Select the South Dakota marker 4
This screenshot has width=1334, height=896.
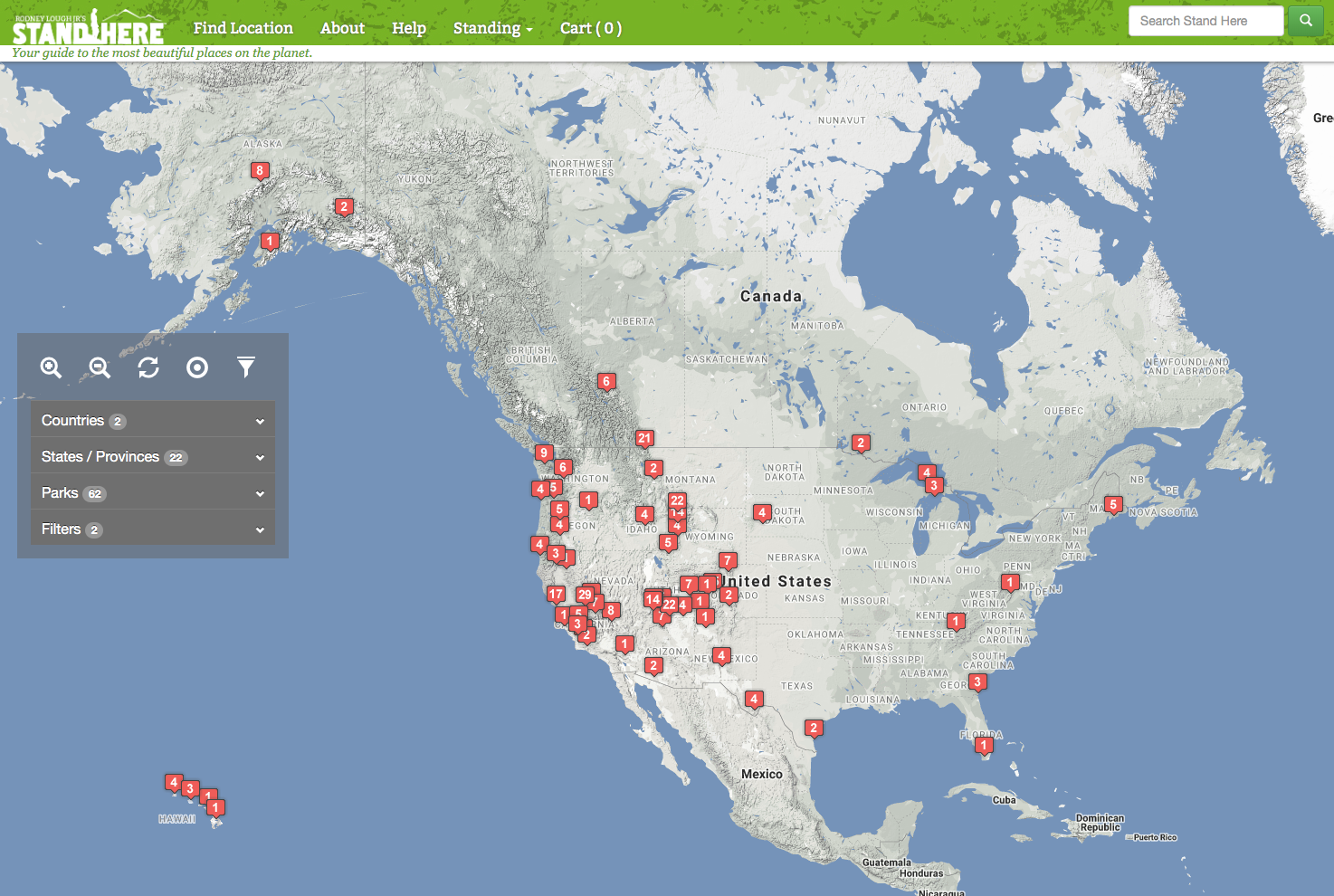(x=763, y=513)
